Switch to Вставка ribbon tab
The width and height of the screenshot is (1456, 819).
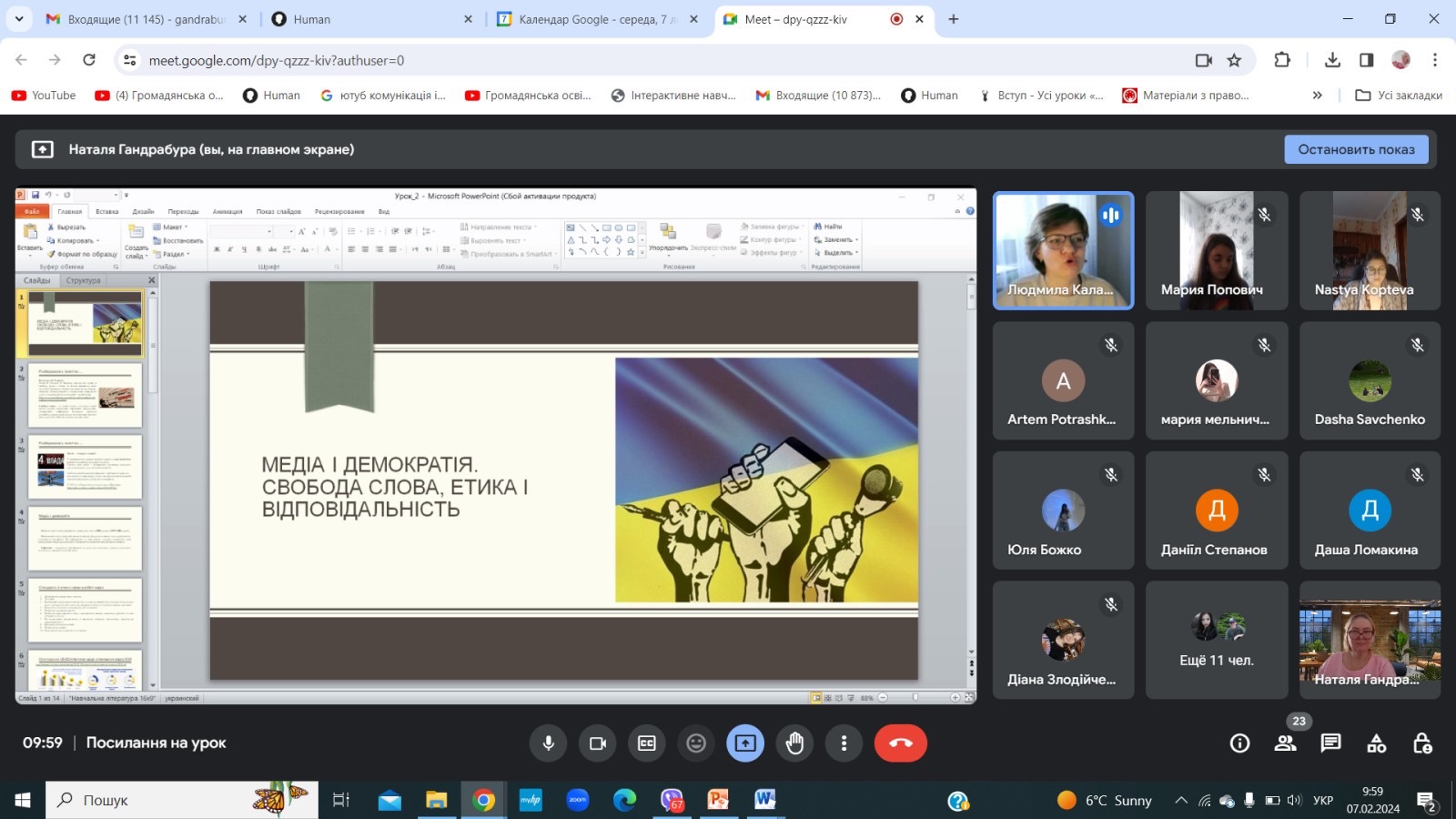point(107,211)
